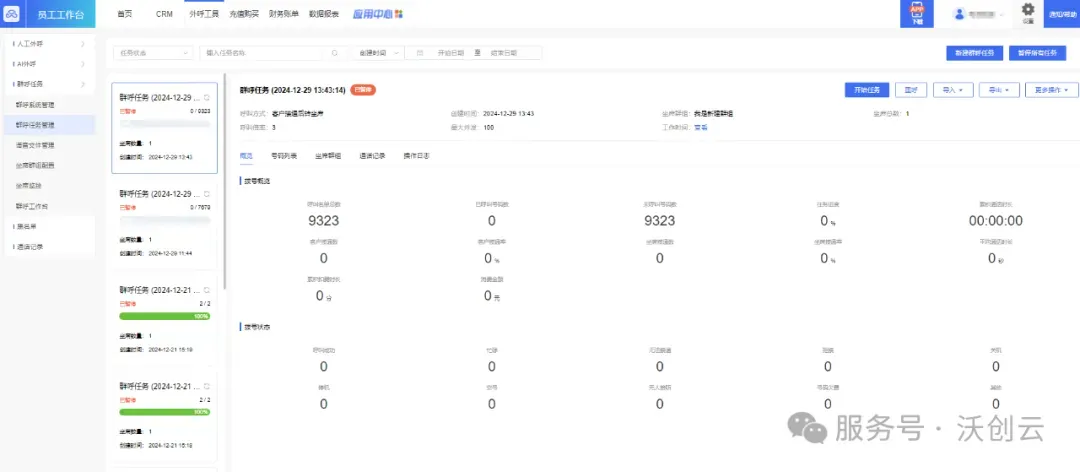Refresh the task card created 2024-12-21 15:19

click(x=207, y=290)
